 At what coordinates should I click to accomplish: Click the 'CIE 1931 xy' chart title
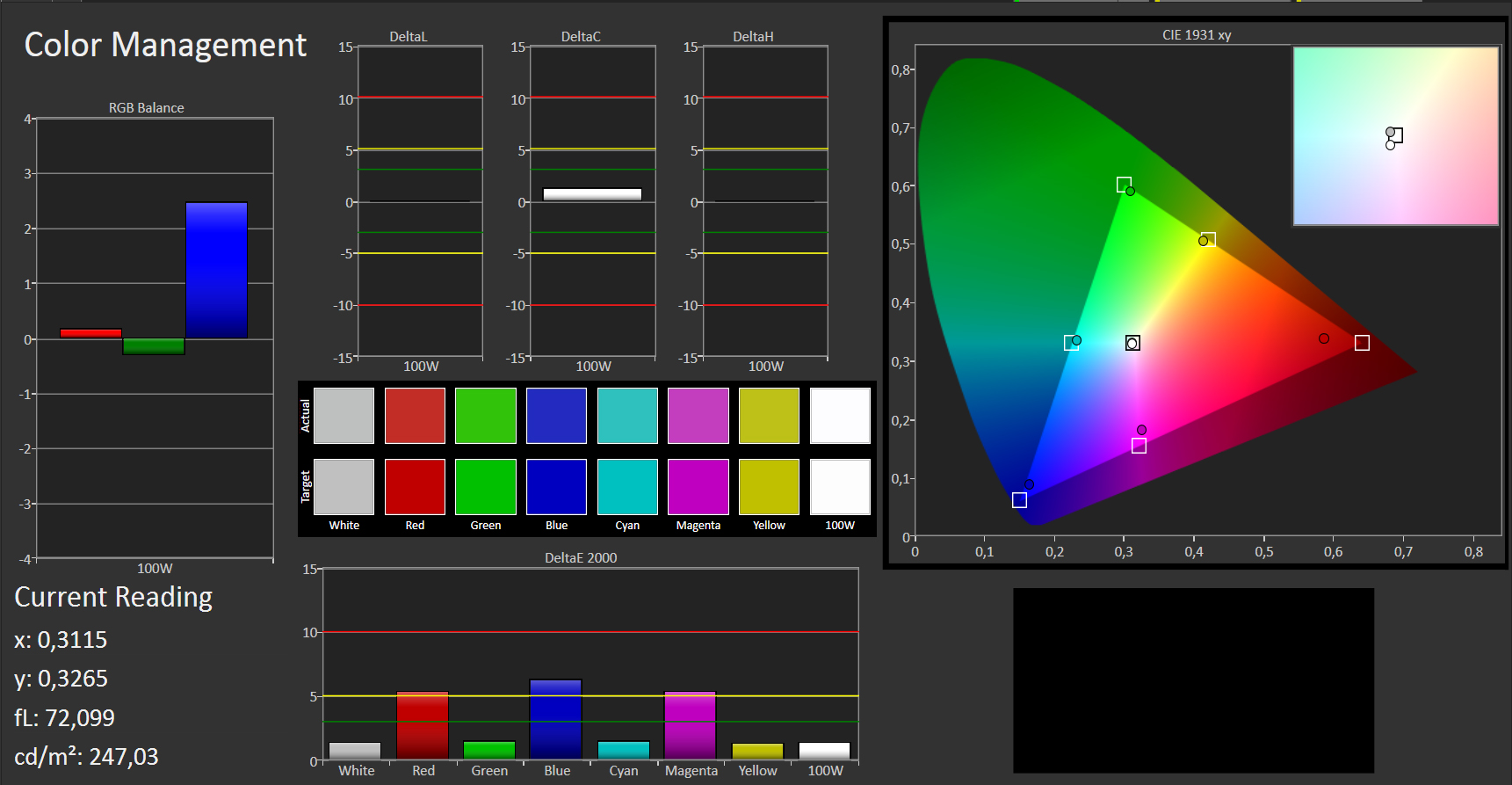1197,34
